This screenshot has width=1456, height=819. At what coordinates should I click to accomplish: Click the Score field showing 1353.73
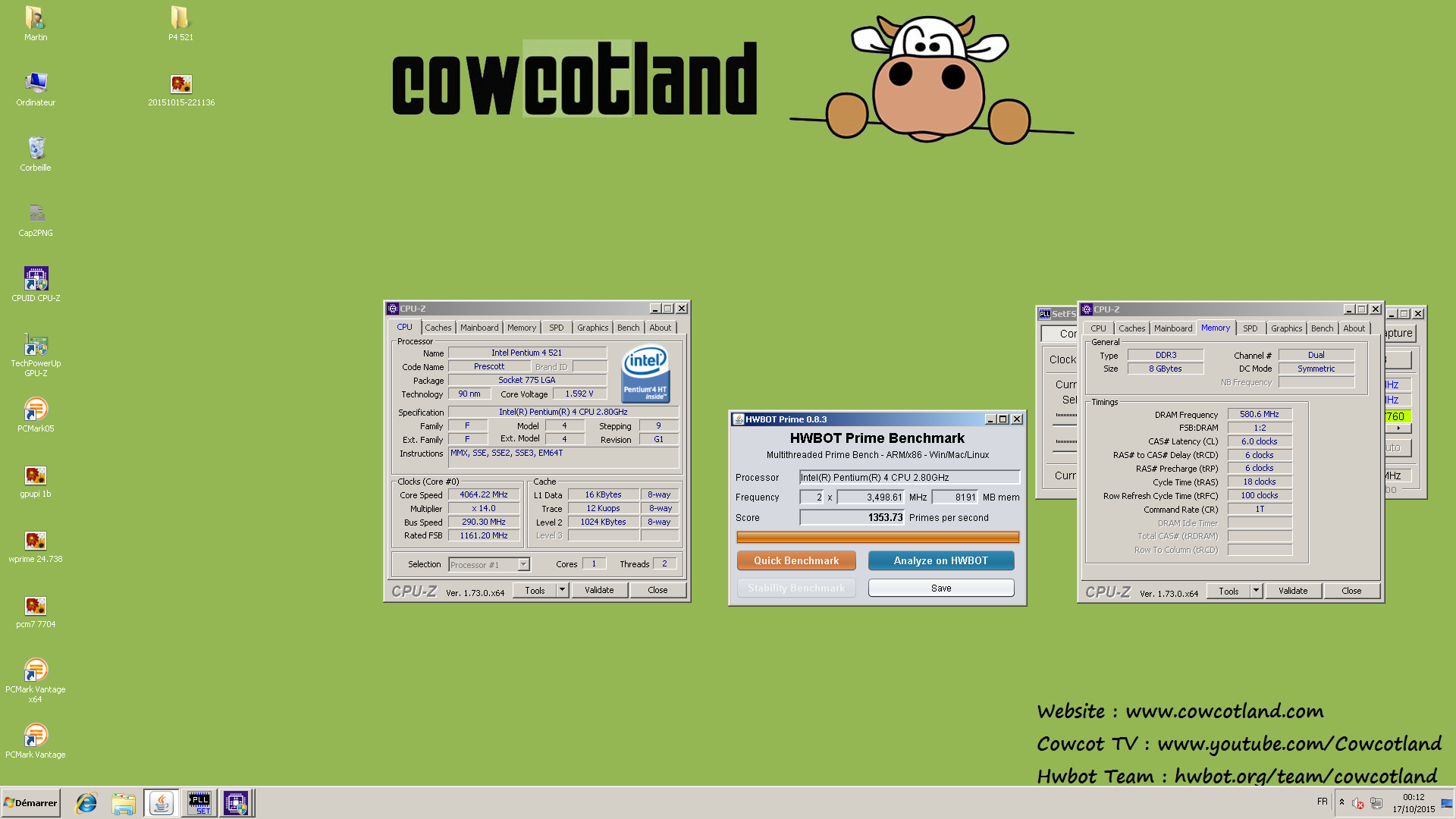[x=852, y=517]
